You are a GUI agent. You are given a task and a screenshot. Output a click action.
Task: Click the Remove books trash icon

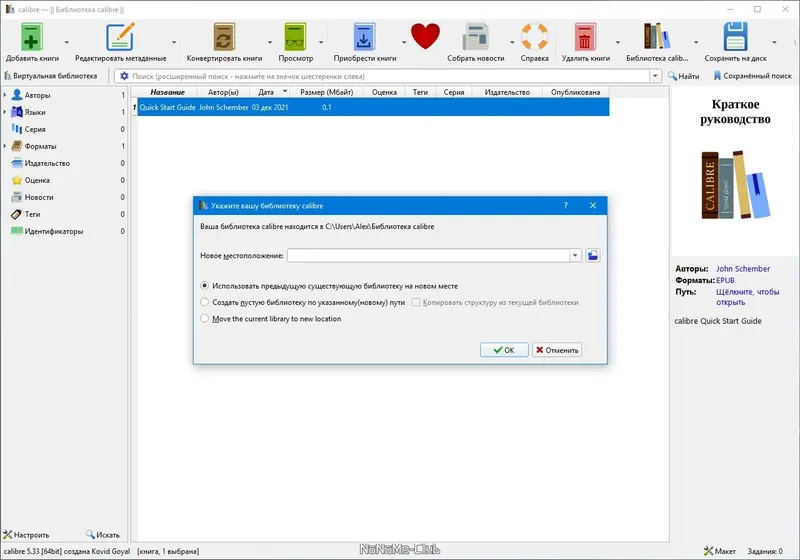[x=585, y=37]
